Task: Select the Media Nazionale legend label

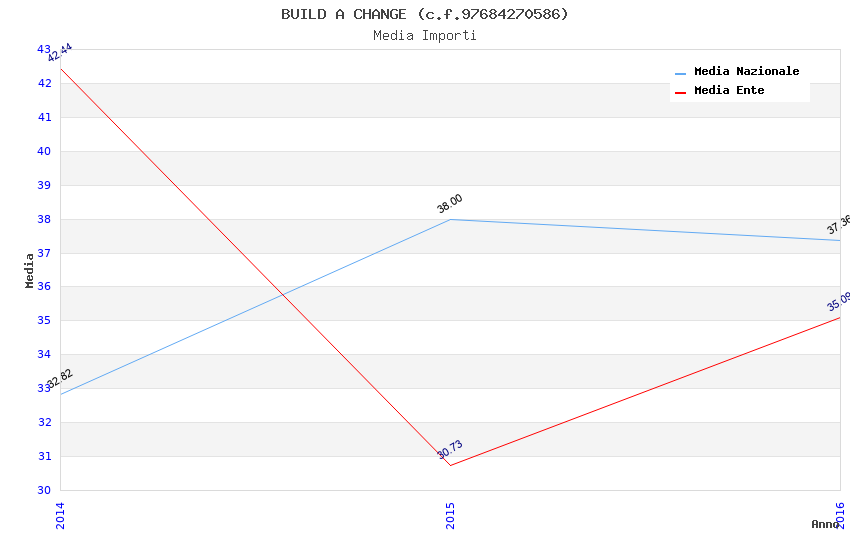Action: (746, 72)
